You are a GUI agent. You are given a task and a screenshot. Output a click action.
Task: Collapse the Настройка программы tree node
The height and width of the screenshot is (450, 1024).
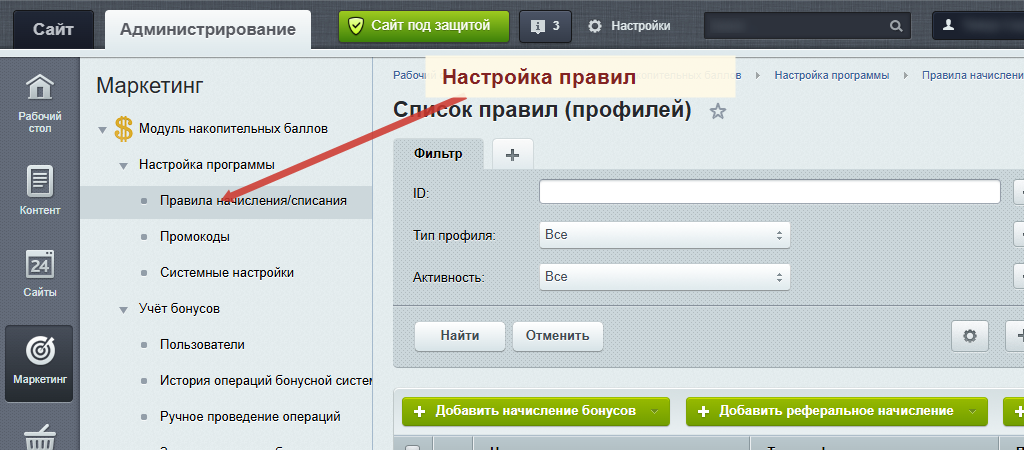pos(123,166)
